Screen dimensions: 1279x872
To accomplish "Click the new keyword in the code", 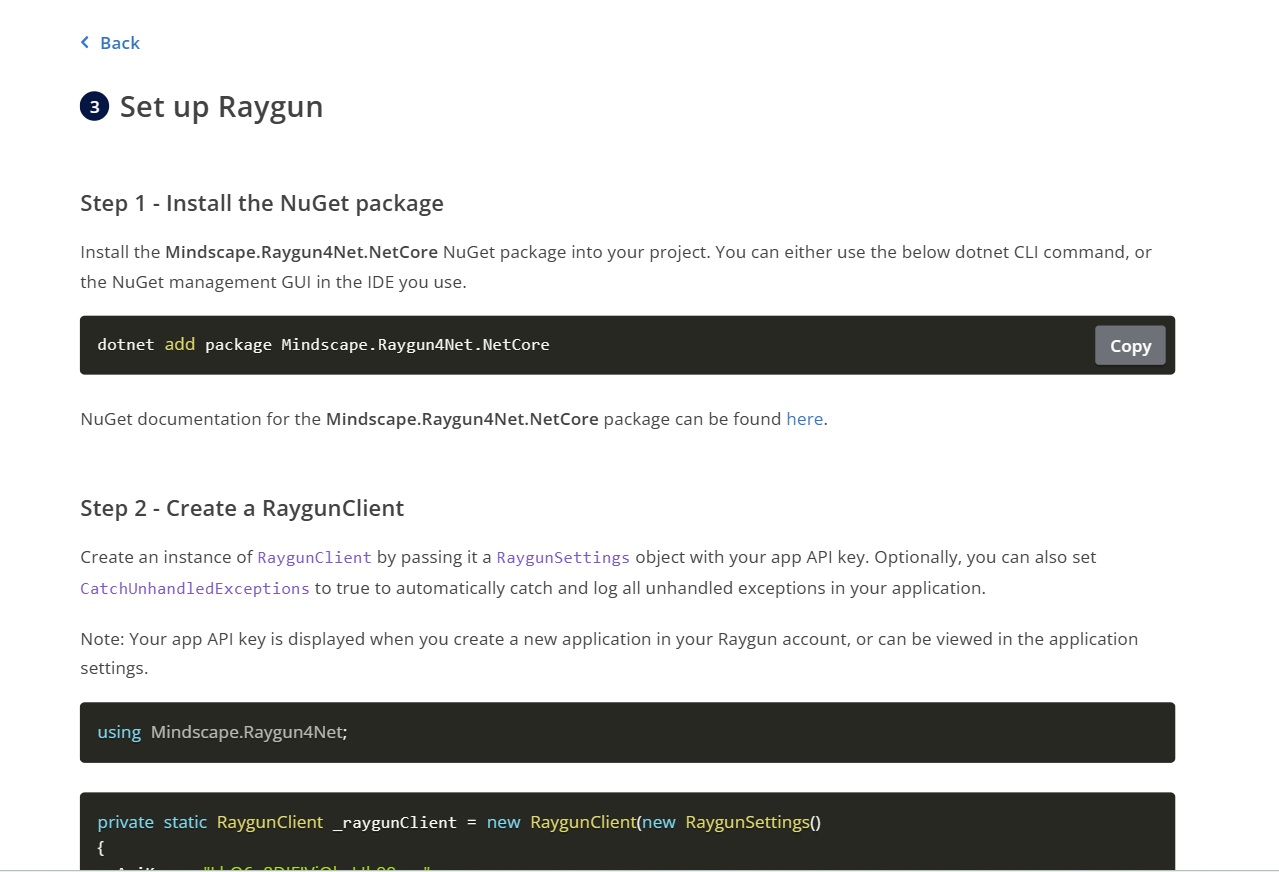I will pos(503,822).
